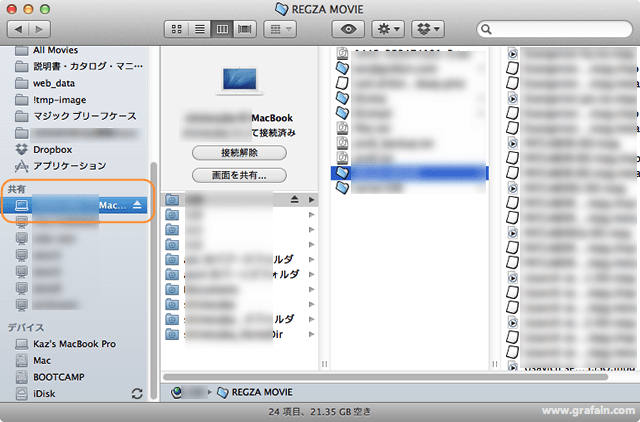Click the sidebar vertical scrollbar
Image resolution: width=640 pixels, height=422 pixels.
point(153,281)
